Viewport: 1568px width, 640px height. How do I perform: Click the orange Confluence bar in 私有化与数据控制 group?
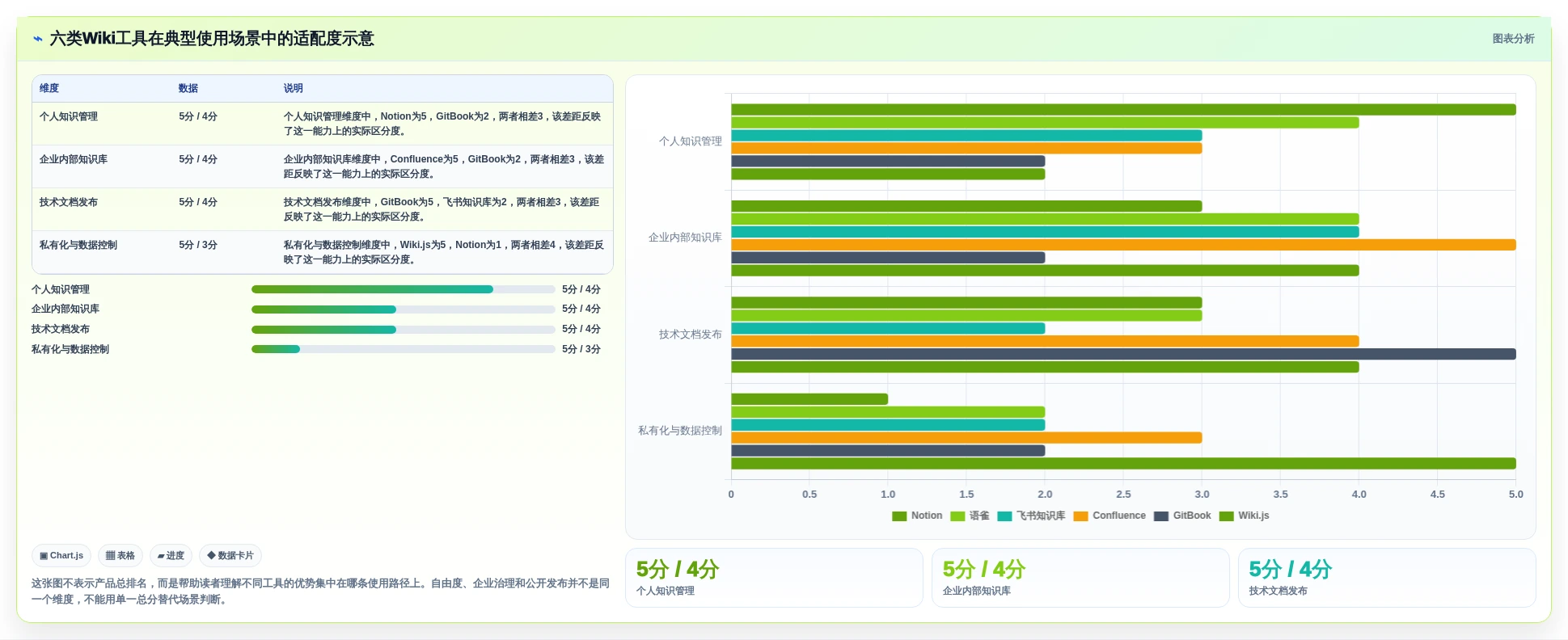tap(966, 438)
